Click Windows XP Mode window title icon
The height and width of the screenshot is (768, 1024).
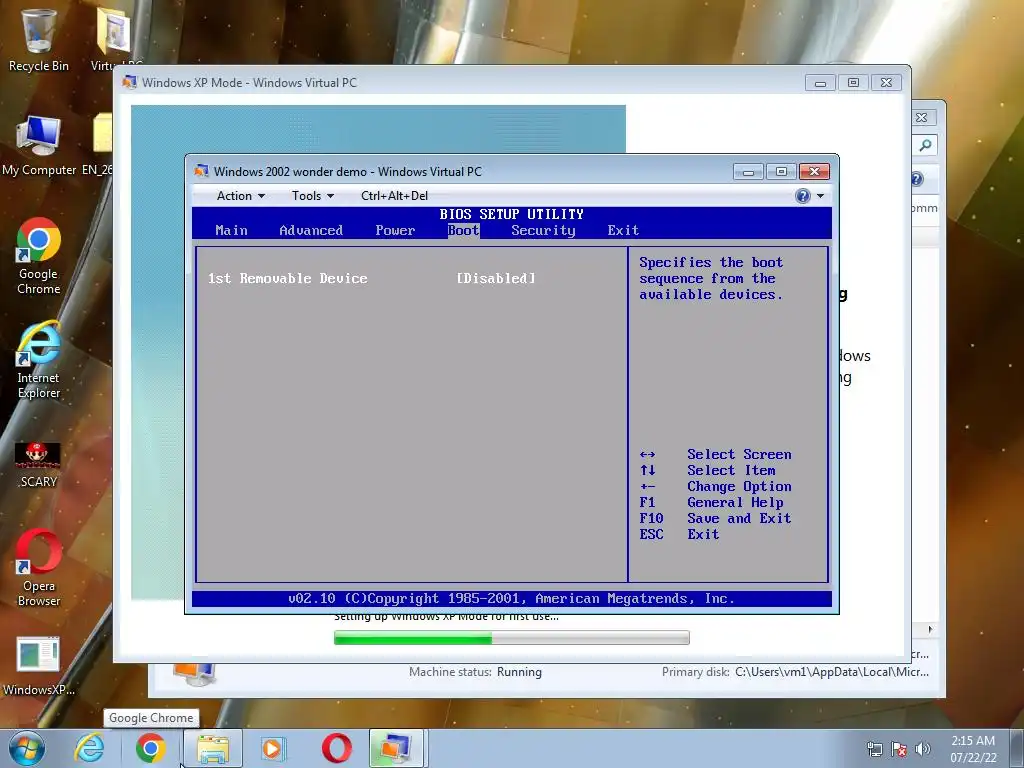(129, 82)
